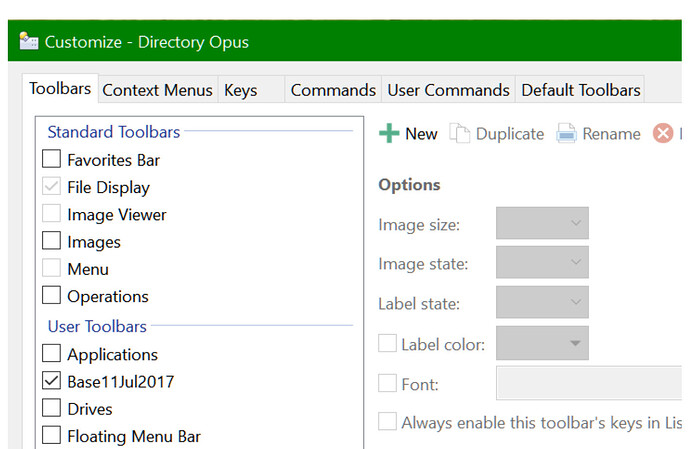Check Always enable this toolbar's keys

click(388, 421)
